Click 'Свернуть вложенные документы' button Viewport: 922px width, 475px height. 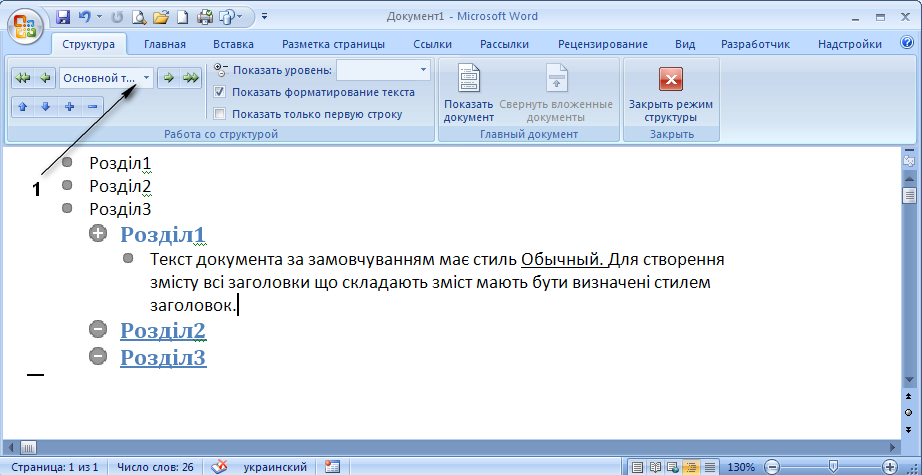tap(556, 93)
